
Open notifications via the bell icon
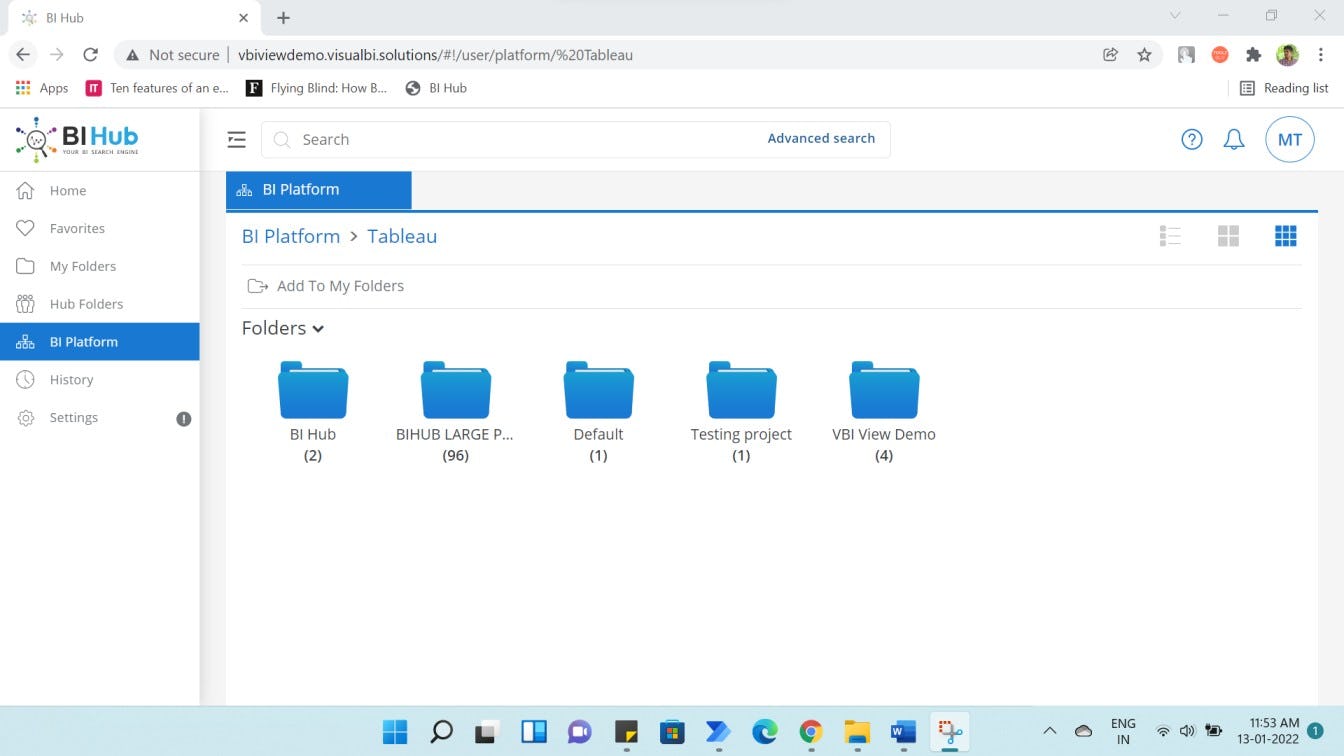point(1234,139)
